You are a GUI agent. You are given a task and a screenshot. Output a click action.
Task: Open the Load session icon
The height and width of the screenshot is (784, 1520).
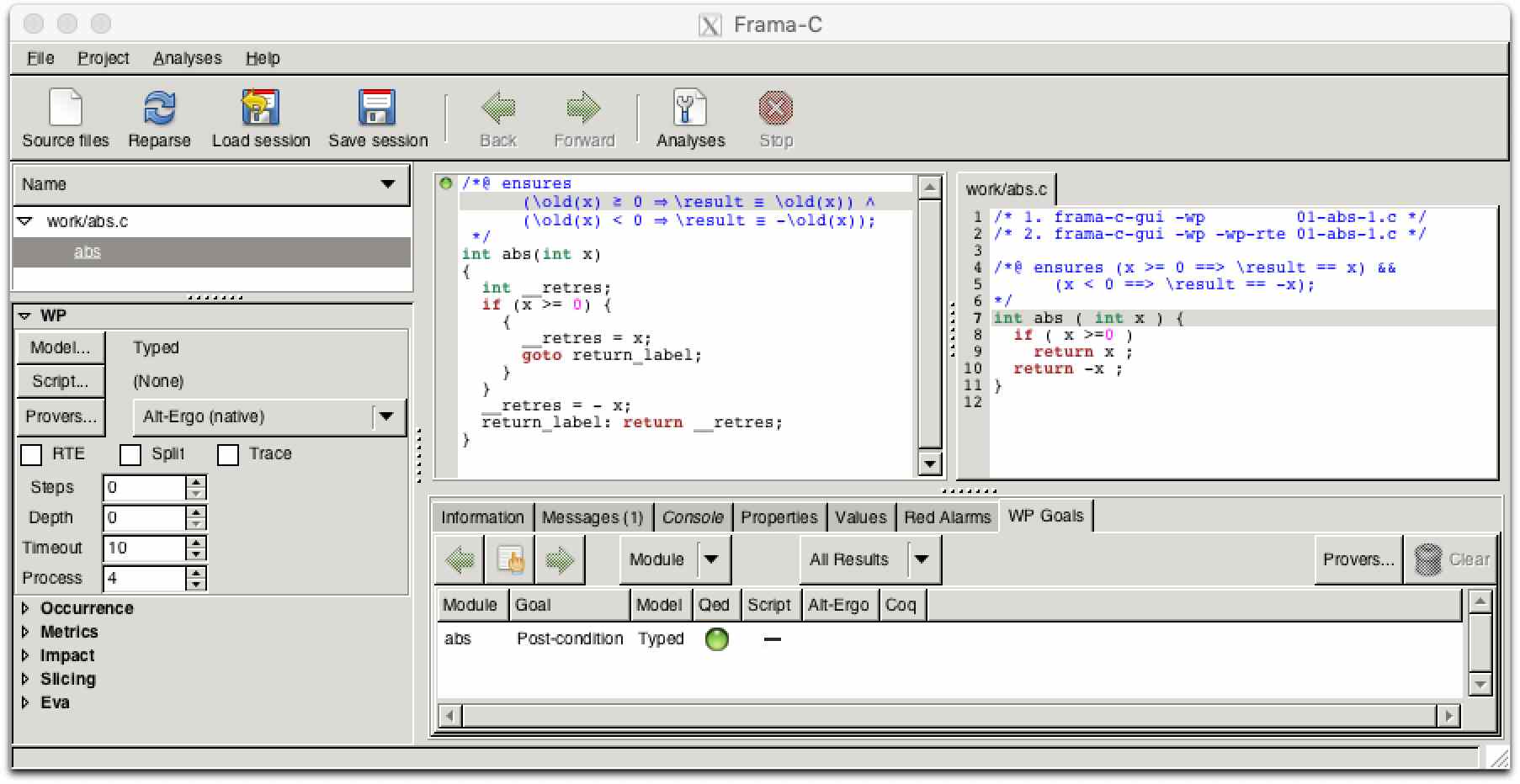(x=260, y=109)
